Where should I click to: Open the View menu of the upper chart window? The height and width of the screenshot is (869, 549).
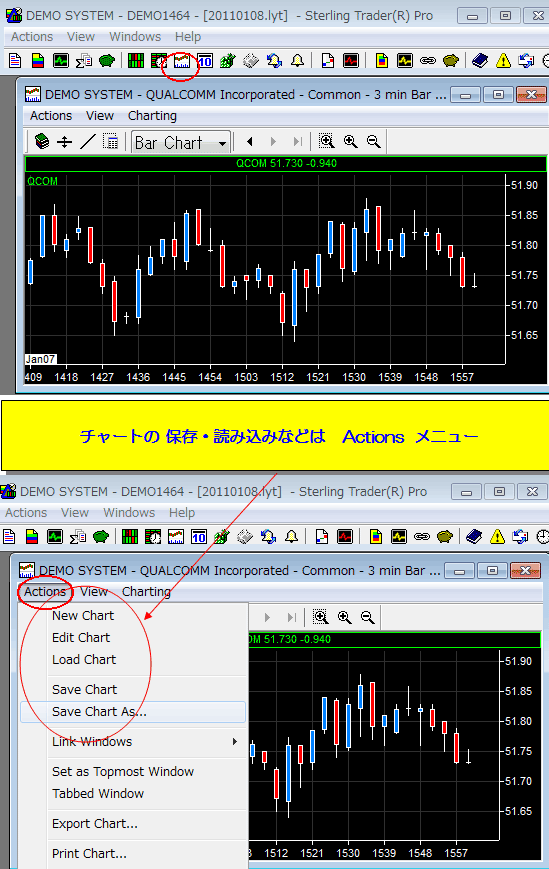[x=100, y=116]
